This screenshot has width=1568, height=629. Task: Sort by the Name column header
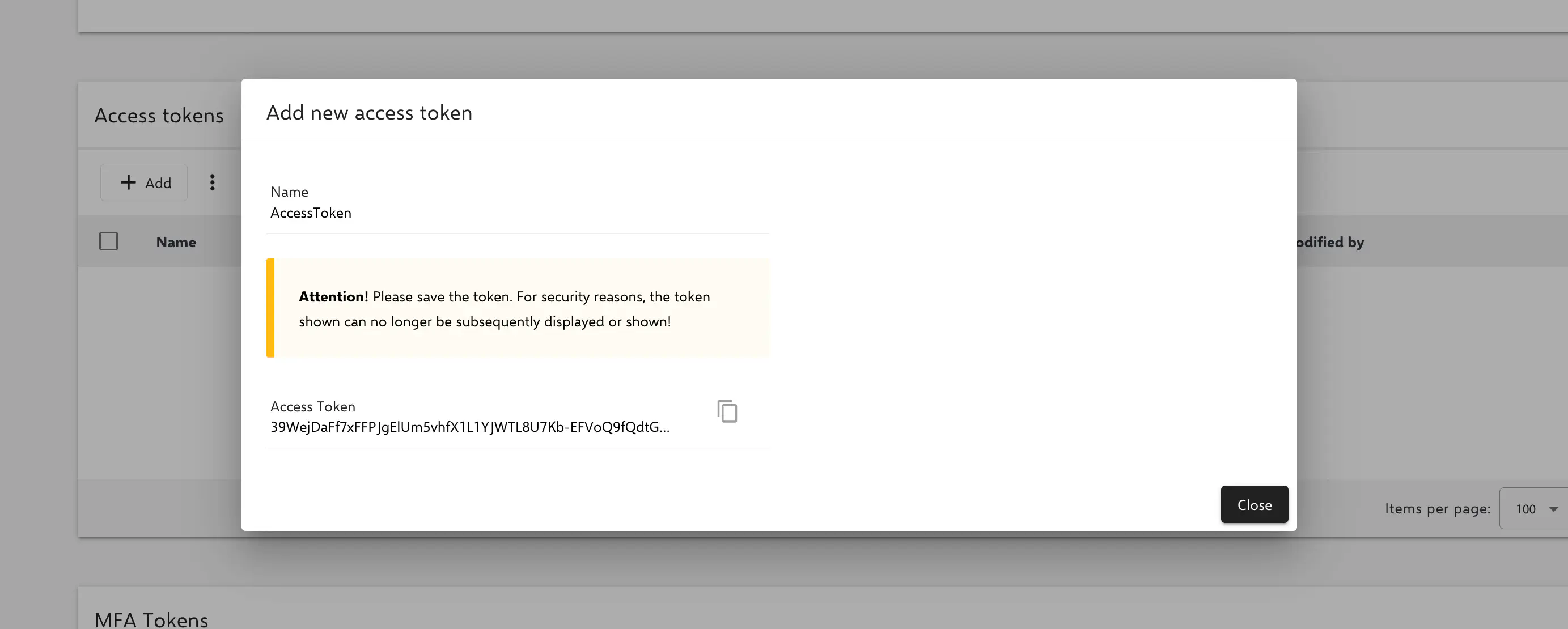point(176,242)
